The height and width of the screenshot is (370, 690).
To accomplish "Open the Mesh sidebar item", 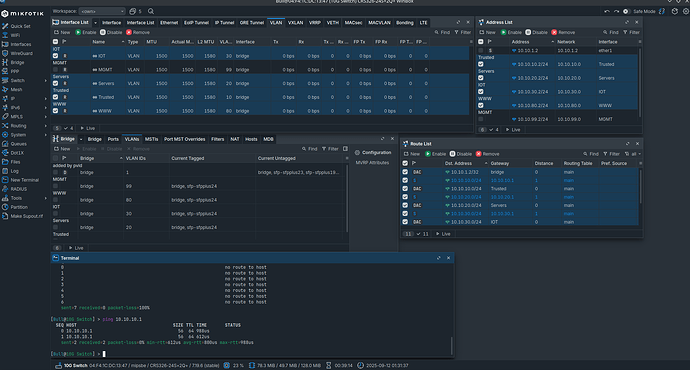I will click(16, 89).
